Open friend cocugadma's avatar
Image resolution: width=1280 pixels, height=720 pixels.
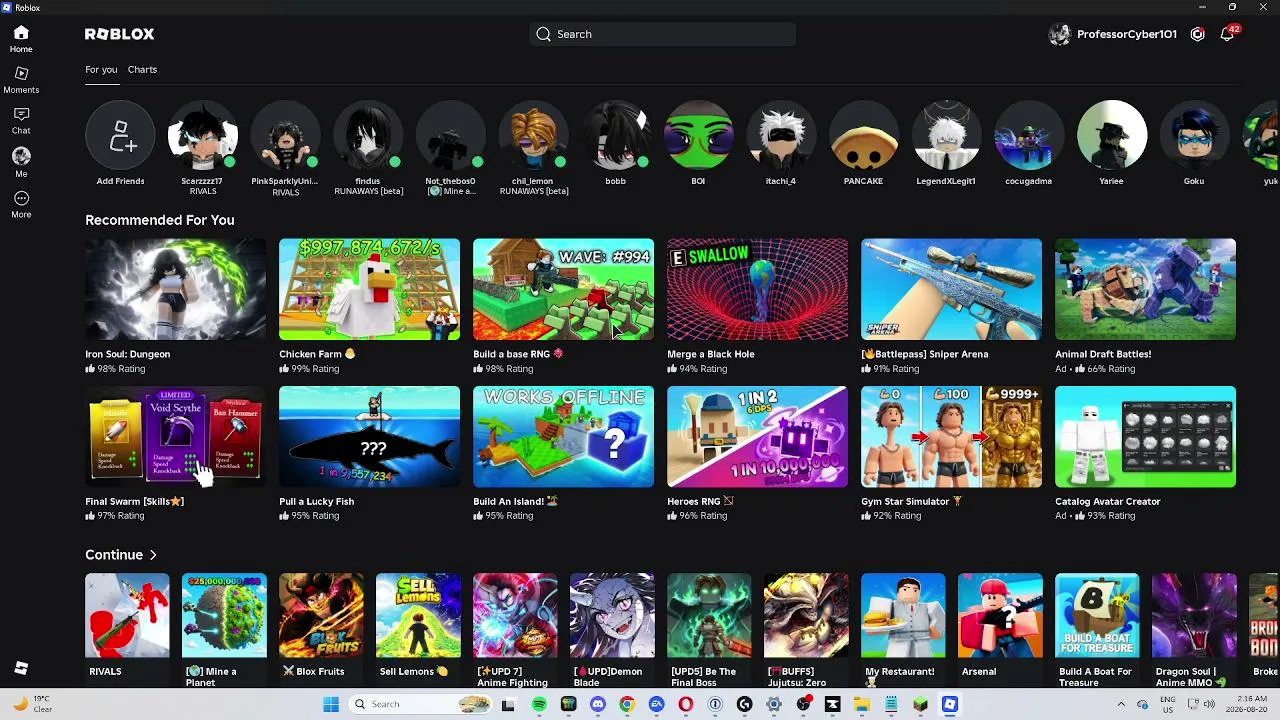(x=1029, y=136)
